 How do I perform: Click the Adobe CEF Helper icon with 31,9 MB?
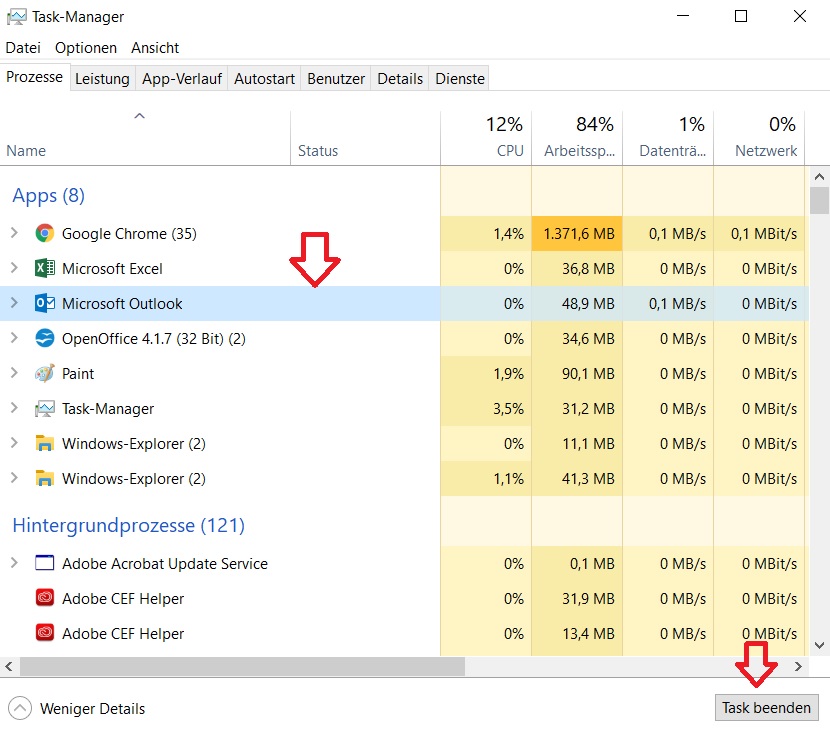point(45,598)
